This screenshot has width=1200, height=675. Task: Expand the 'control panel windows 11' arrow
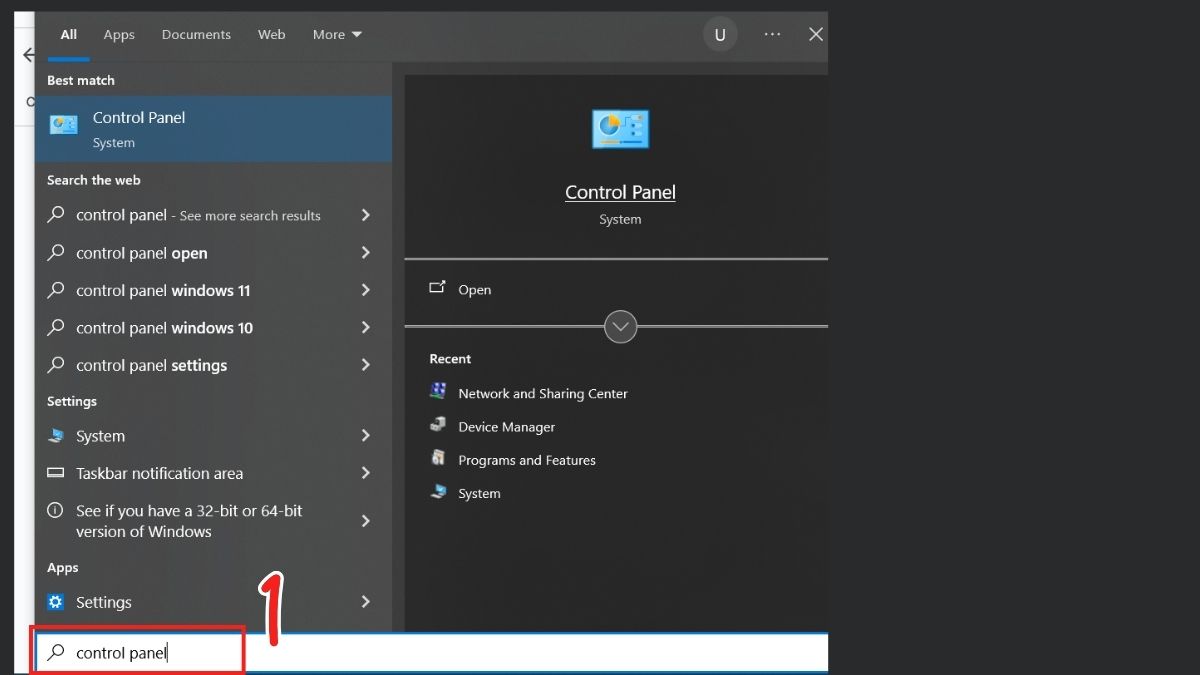[x=365, y=290]
